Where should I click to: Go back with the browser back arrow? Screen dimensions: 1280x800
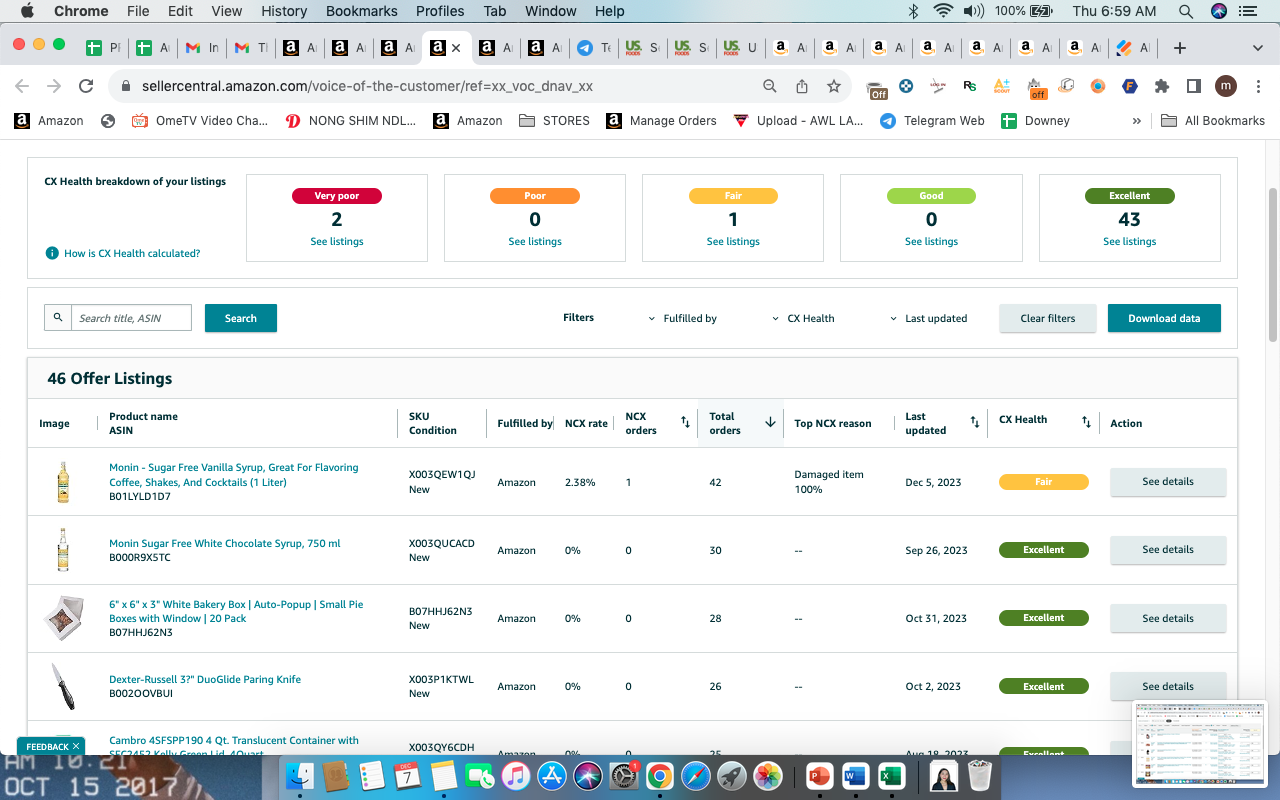point(22,86)
